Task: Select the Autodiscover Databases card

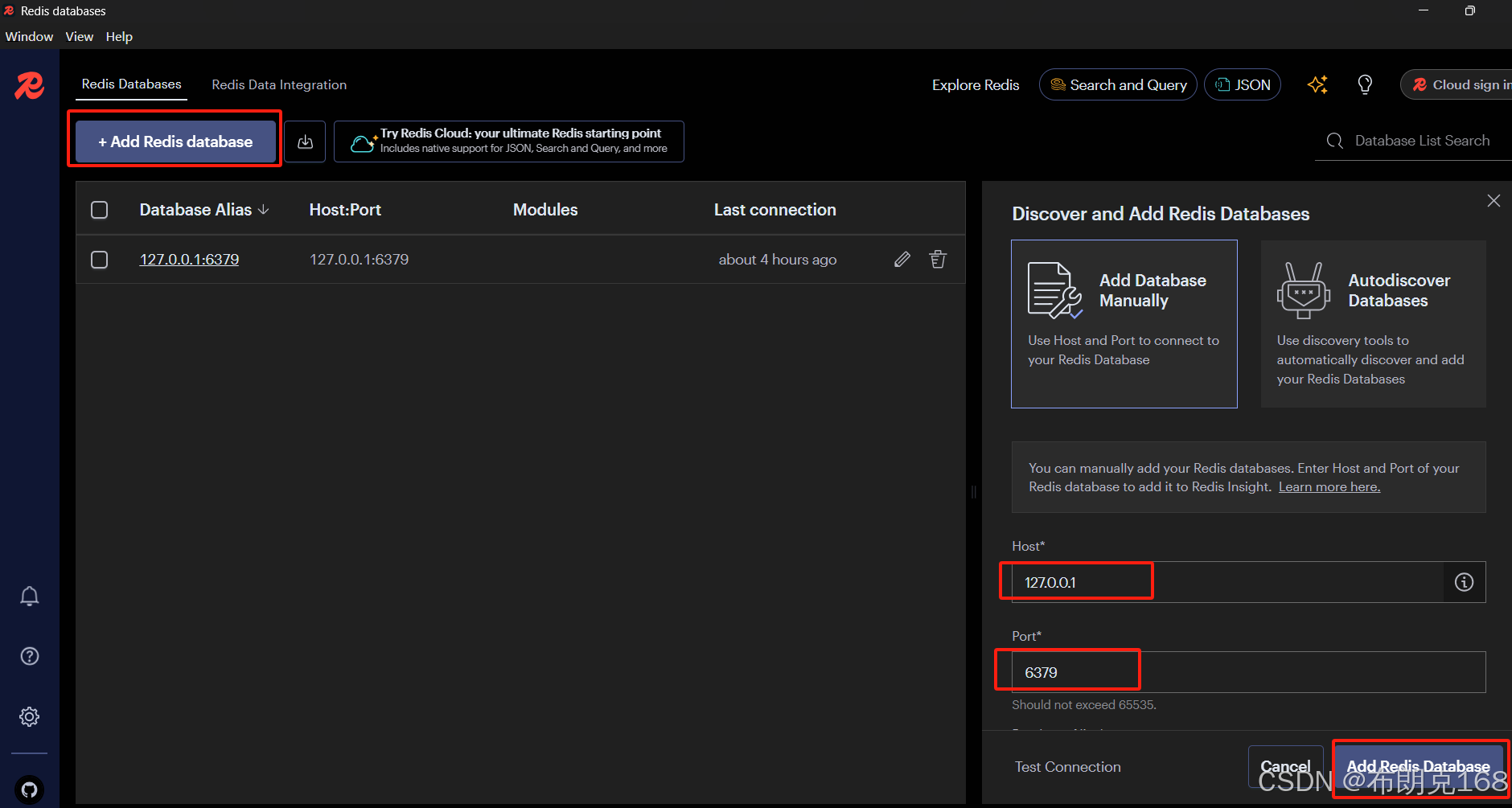Action: pos(1373,324)
